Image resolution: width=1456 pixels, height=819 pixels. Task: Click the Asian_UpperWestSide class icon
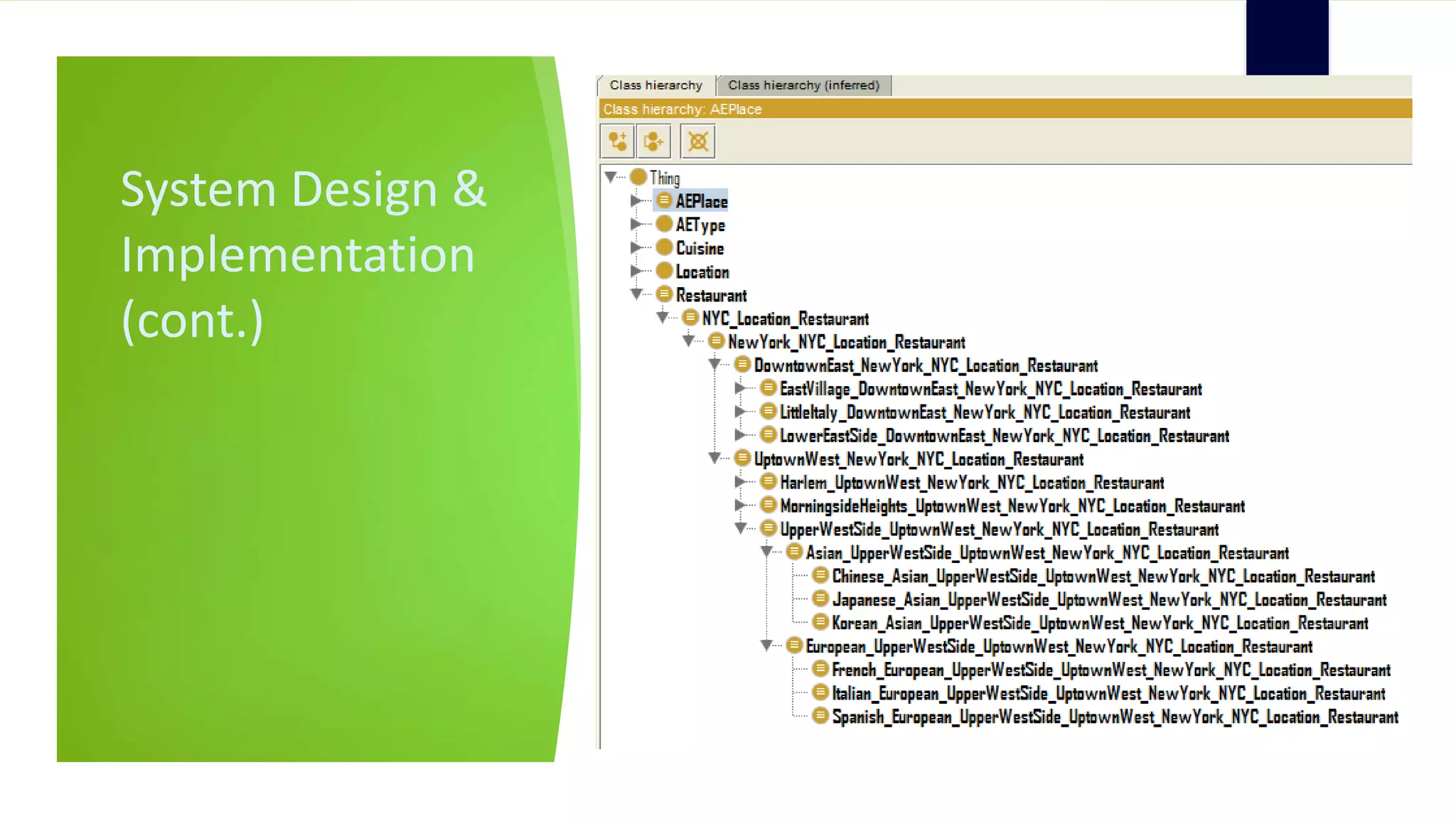click(x=794, y=552)
